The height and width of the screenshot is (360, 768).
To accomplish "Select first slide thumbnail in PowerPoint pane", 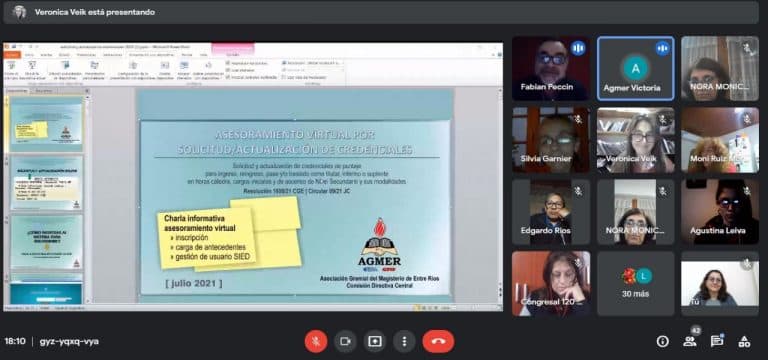I will 47,123.
